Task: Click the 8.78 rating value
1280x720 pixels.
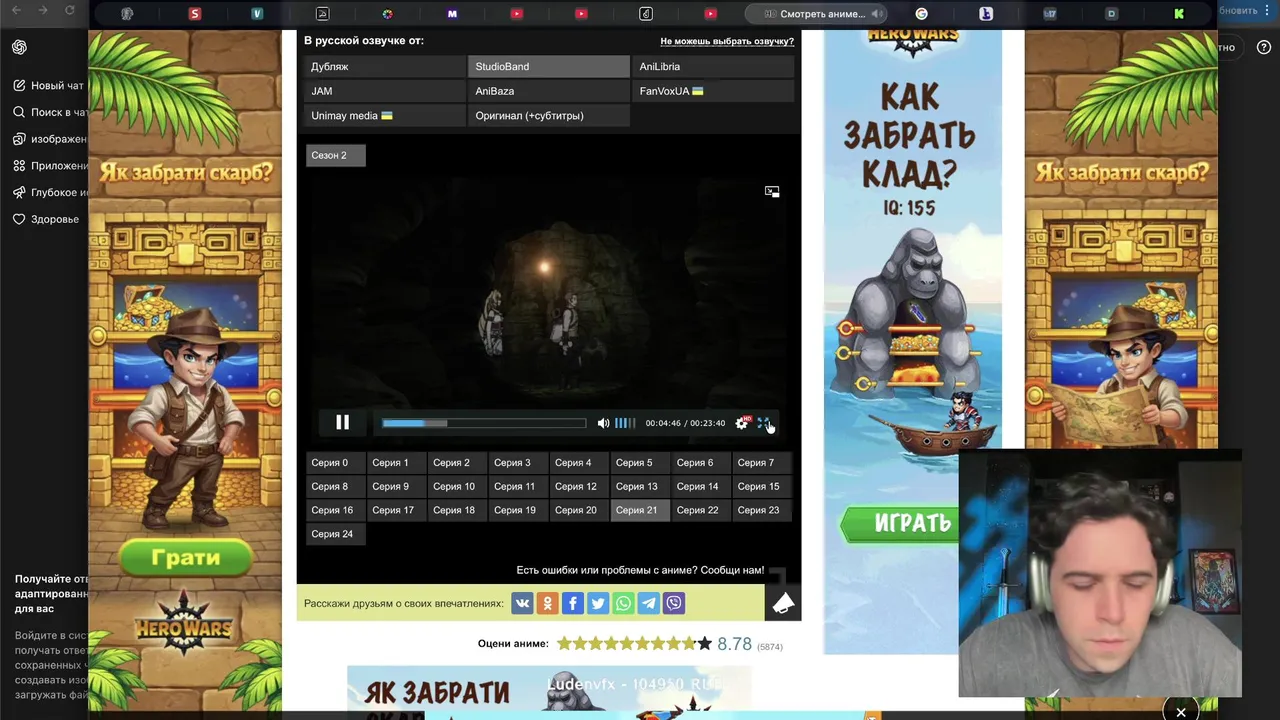Action: [734, 645]
